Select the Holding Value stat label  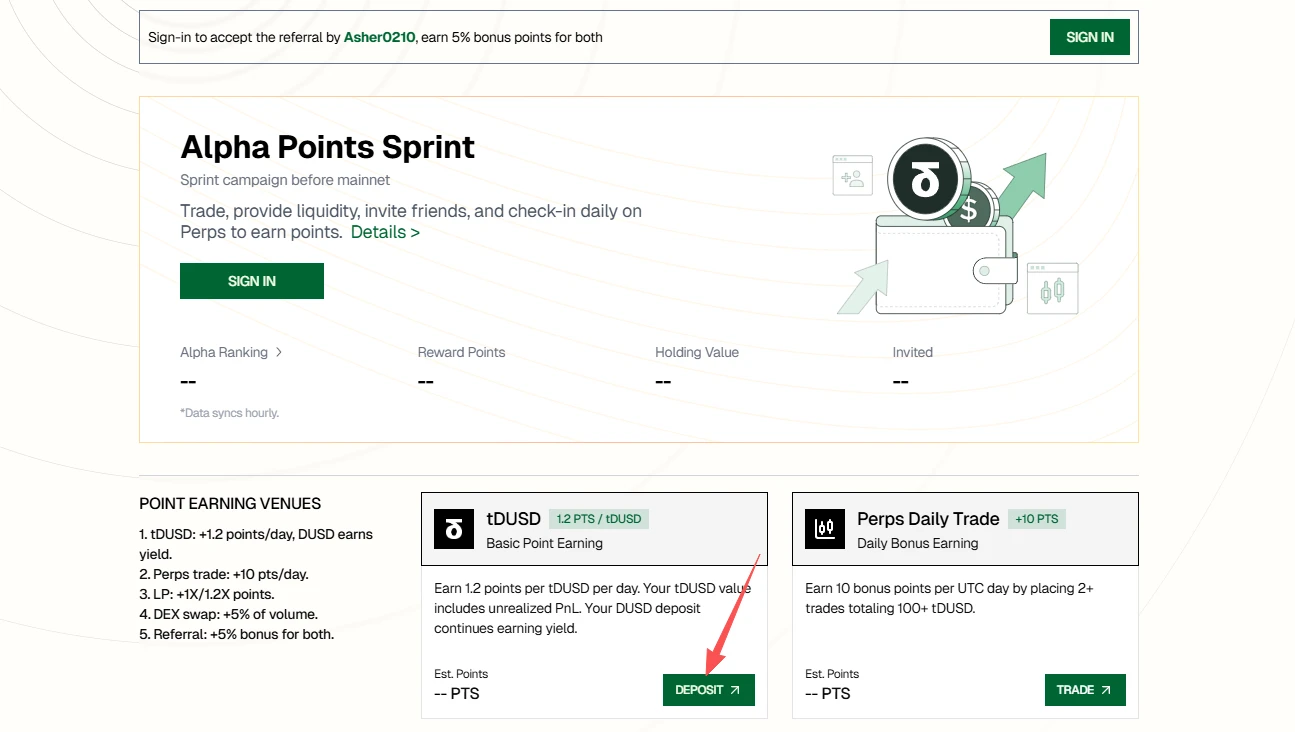(696, 352)
